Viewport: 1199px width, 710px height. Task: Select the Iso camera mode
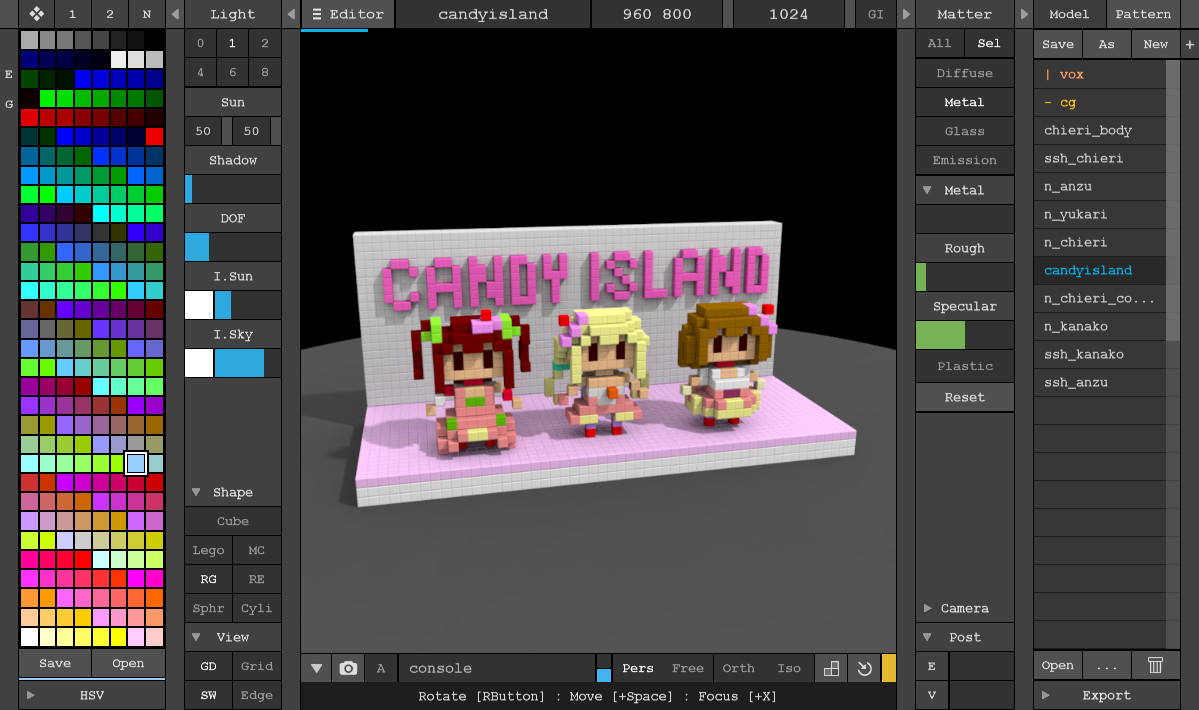point(789,668)
